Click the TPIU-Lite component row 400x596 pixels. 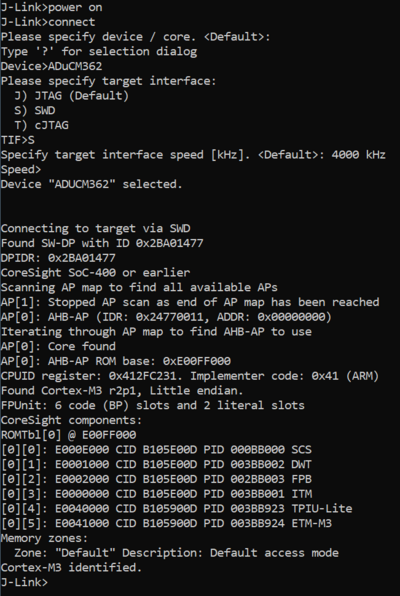[176, 509]
